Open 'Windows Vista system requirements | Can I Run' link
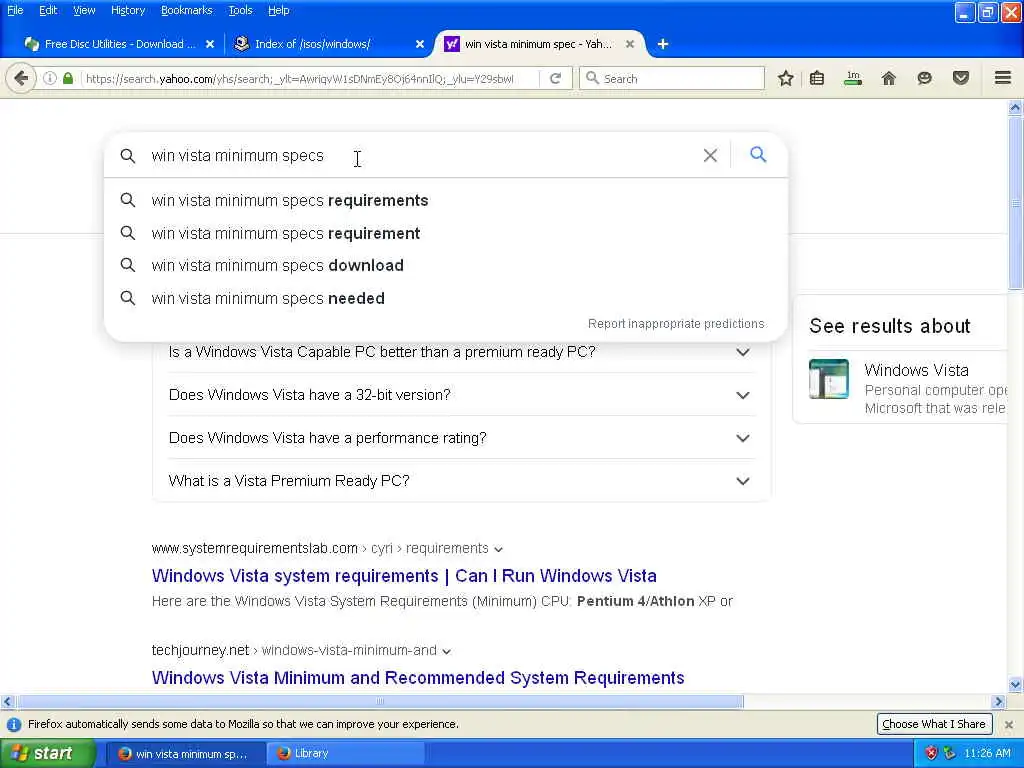Viewport: 1024px width, 768px height. tap(404, 576)
